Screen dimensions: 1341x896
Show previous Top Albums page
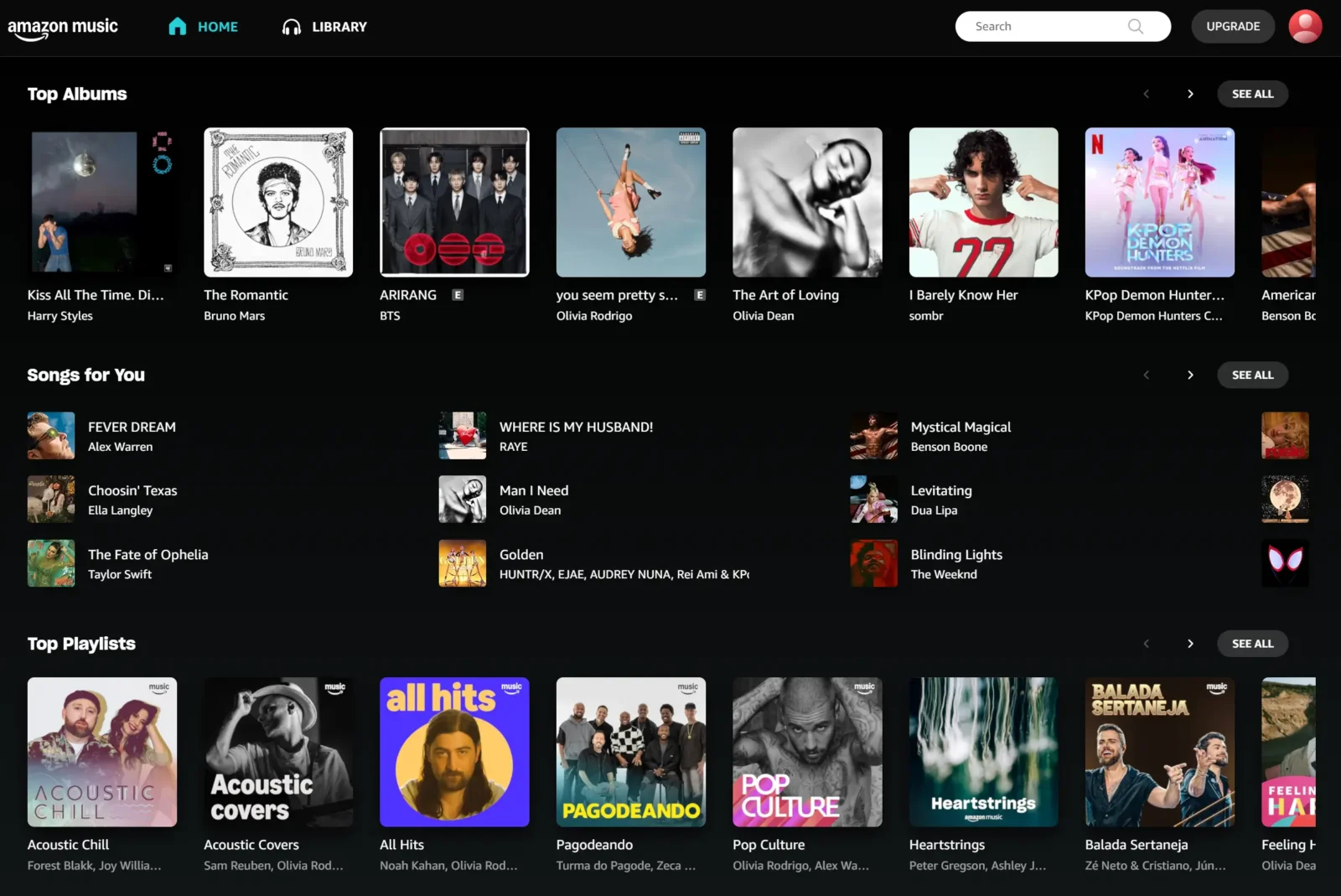point(1147,94)
